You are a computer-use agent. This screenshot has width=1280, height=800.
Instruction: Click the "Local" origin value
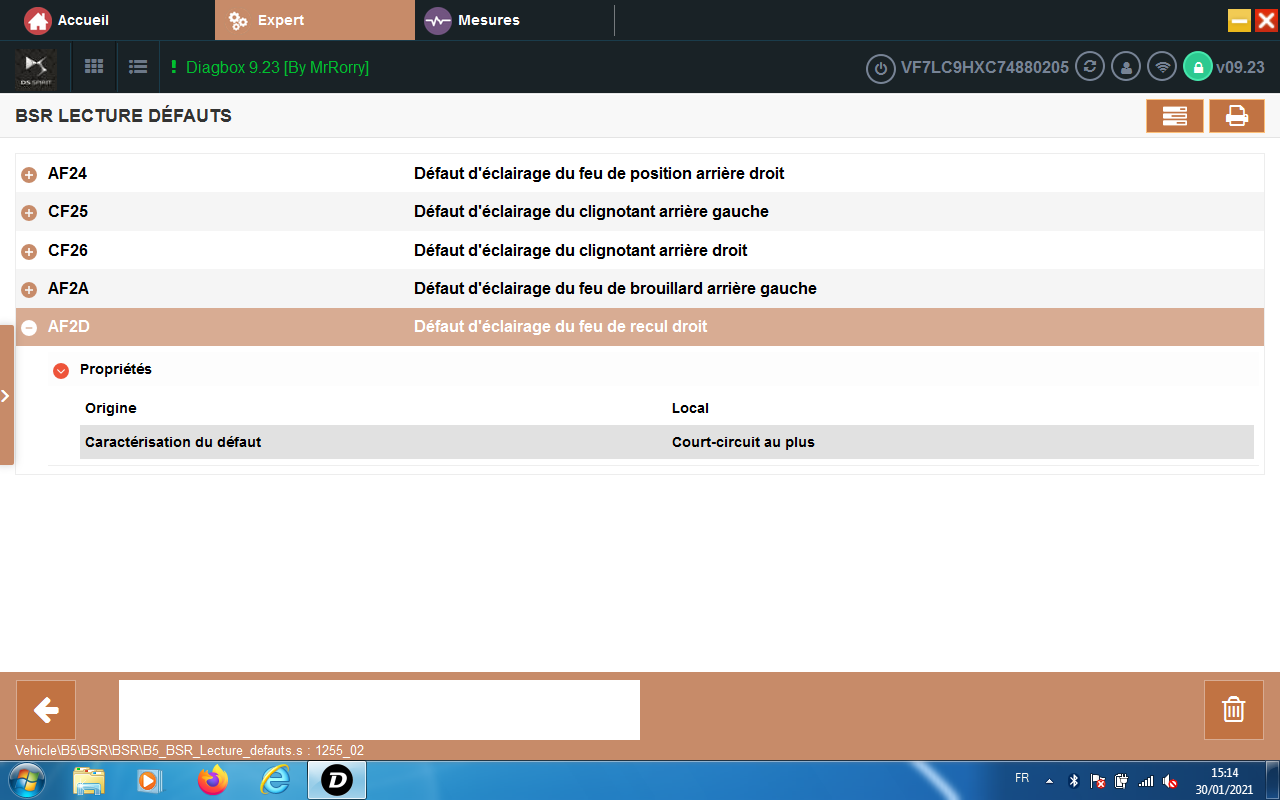pyautogui.click(x=690, y=408)
